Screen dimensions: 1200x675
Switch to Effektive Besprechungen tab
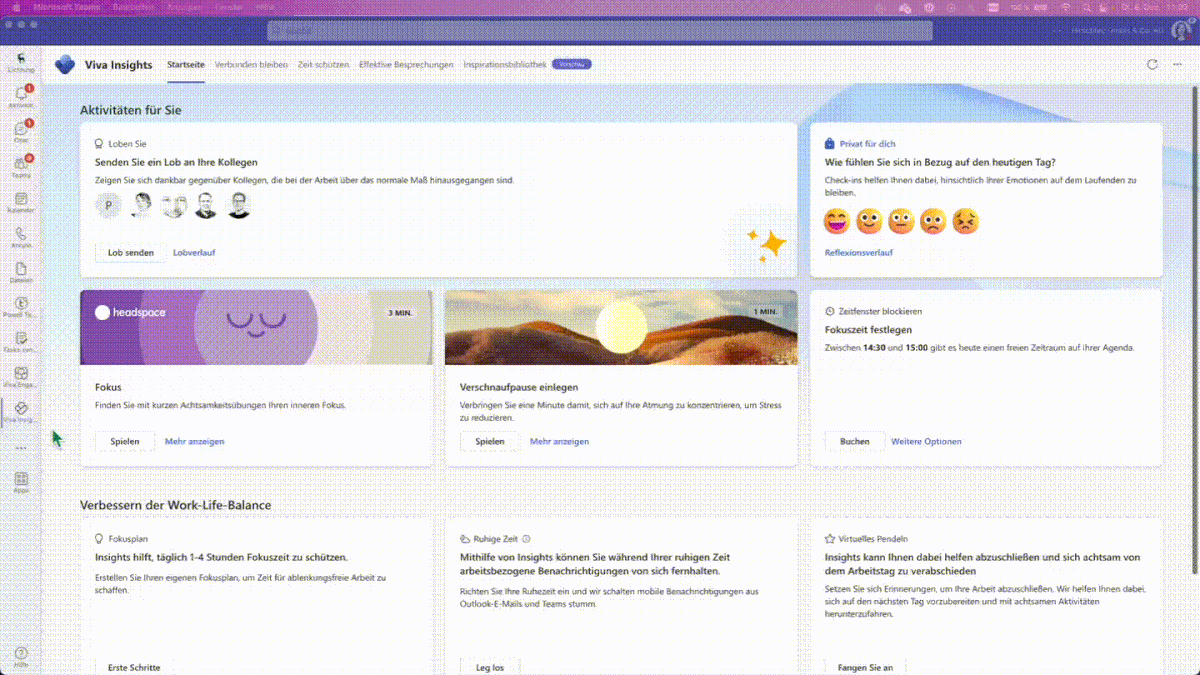click(406, 64)
